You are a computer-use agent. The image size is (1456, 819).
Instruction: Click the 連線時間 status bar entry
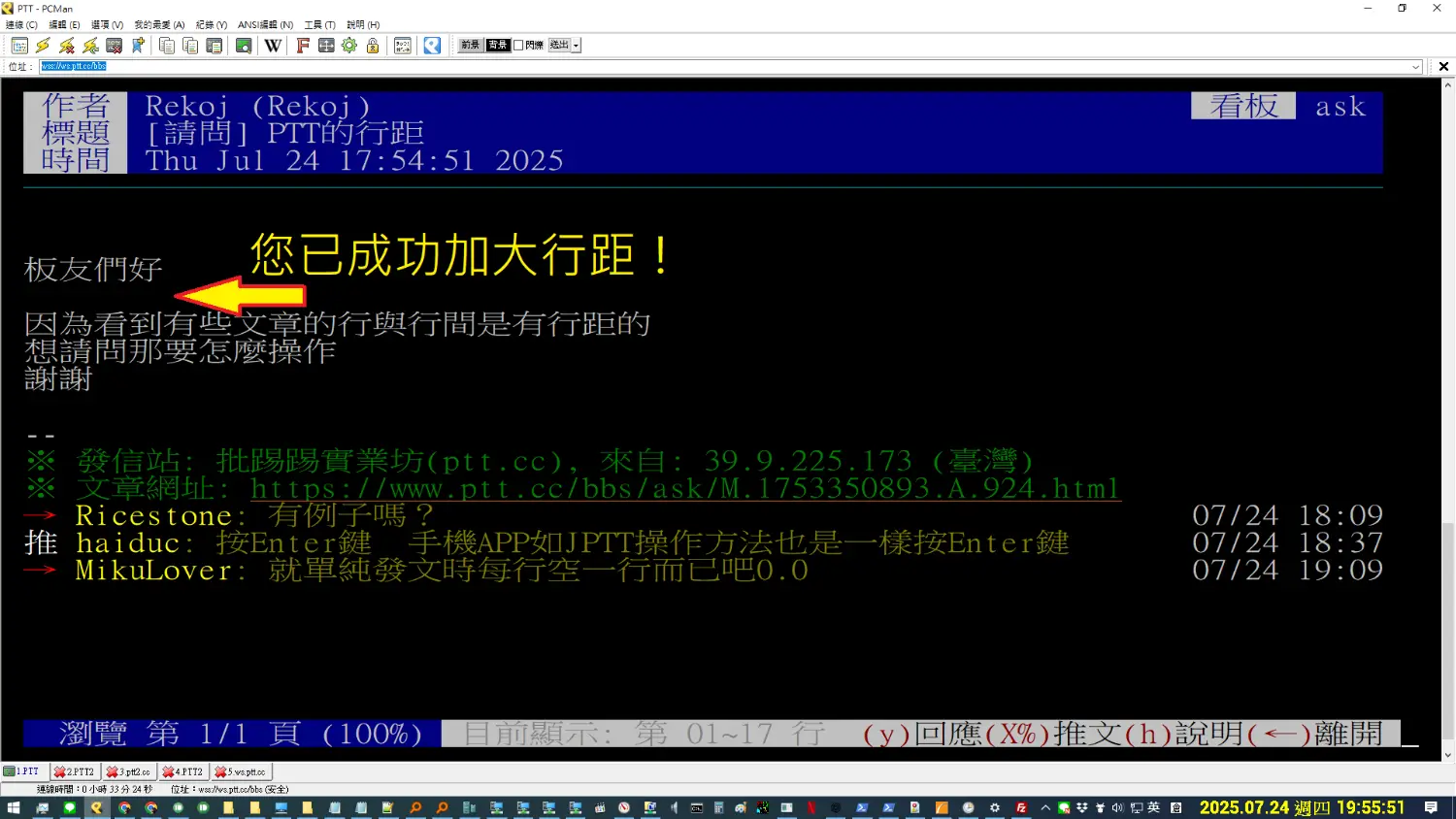[94, 789]
